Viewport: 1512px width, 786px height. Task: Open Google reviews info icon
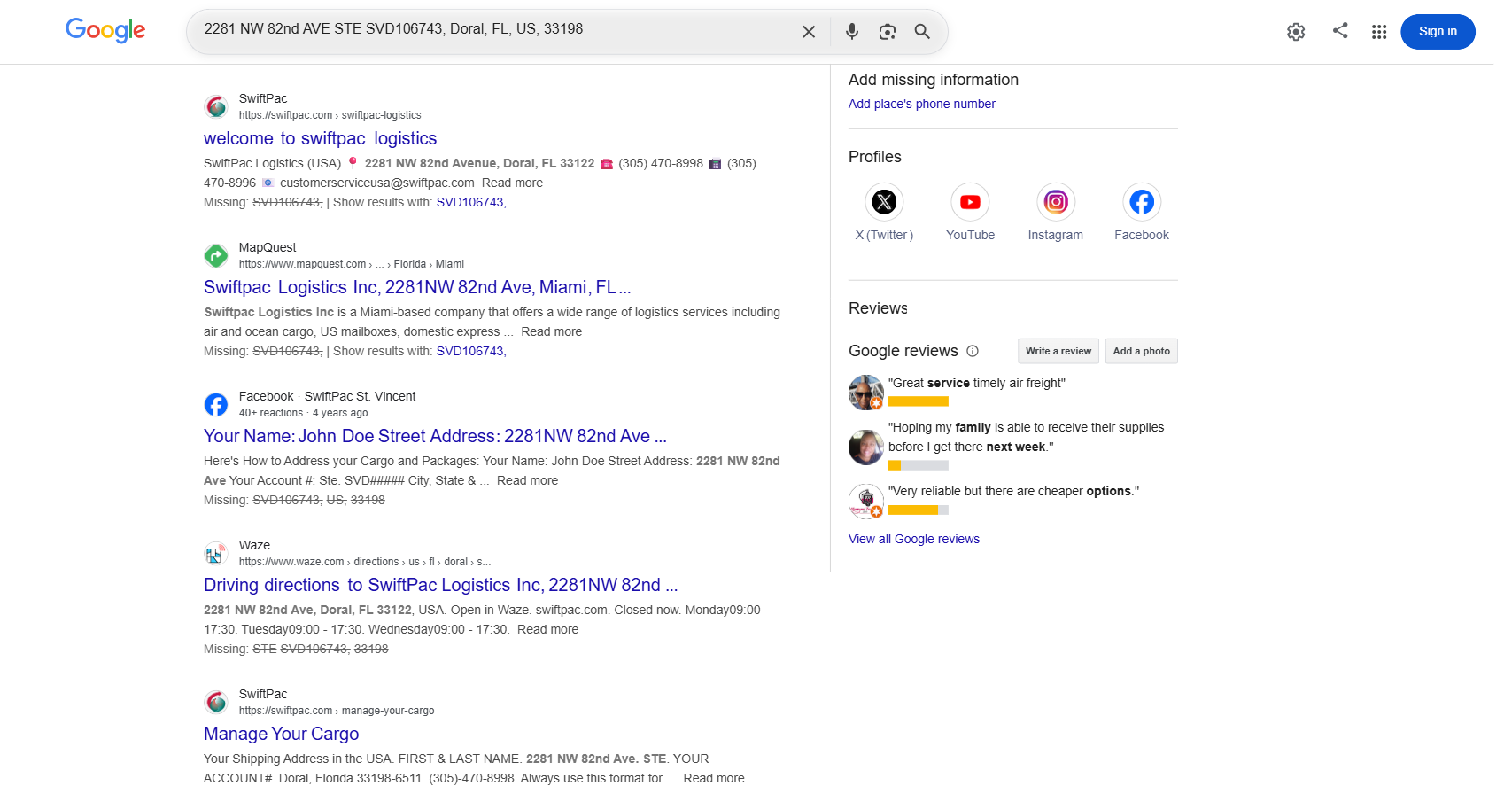pyautogui.click(x=973, y=351)
